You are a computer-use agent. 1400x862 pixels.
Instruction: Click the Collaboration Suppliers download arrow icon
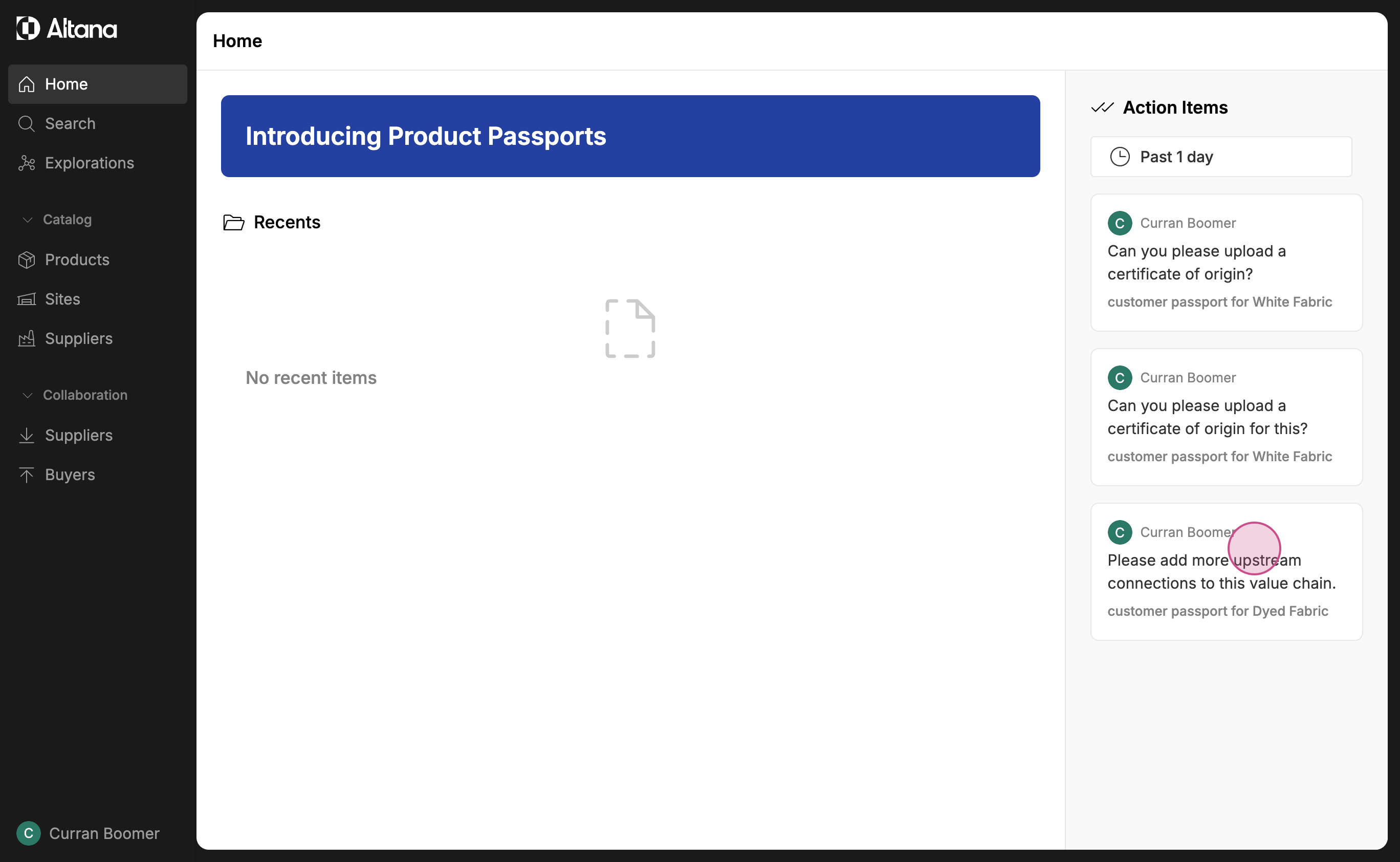(x=27, y=436)
